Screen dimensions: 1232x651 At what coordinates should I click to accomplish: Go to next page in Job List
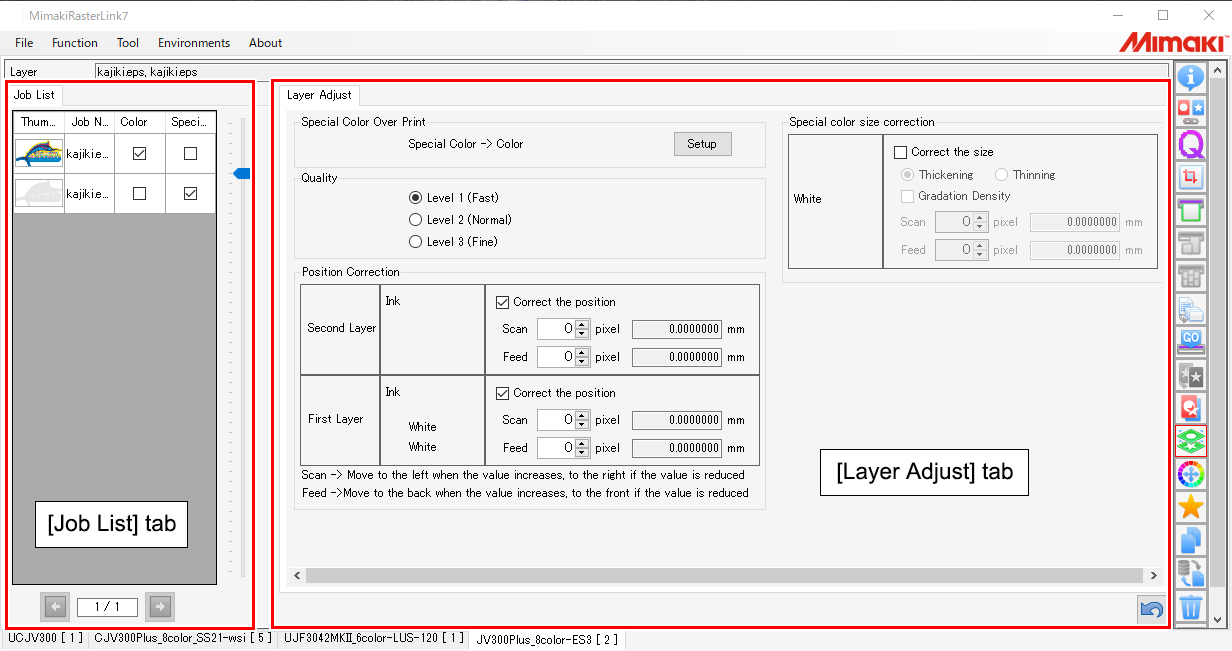coord(158,606)
